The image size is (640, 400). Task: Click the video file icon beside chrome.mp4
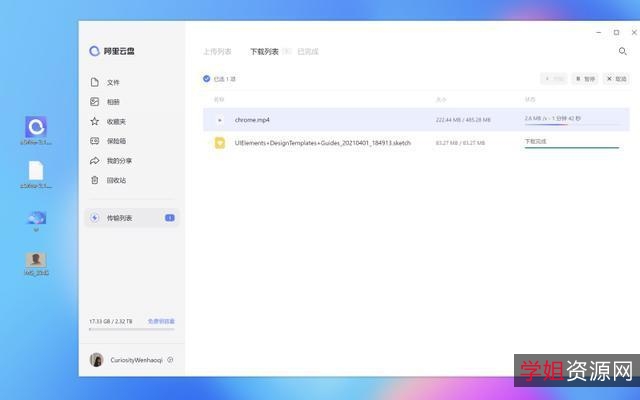tap(220, 120)
